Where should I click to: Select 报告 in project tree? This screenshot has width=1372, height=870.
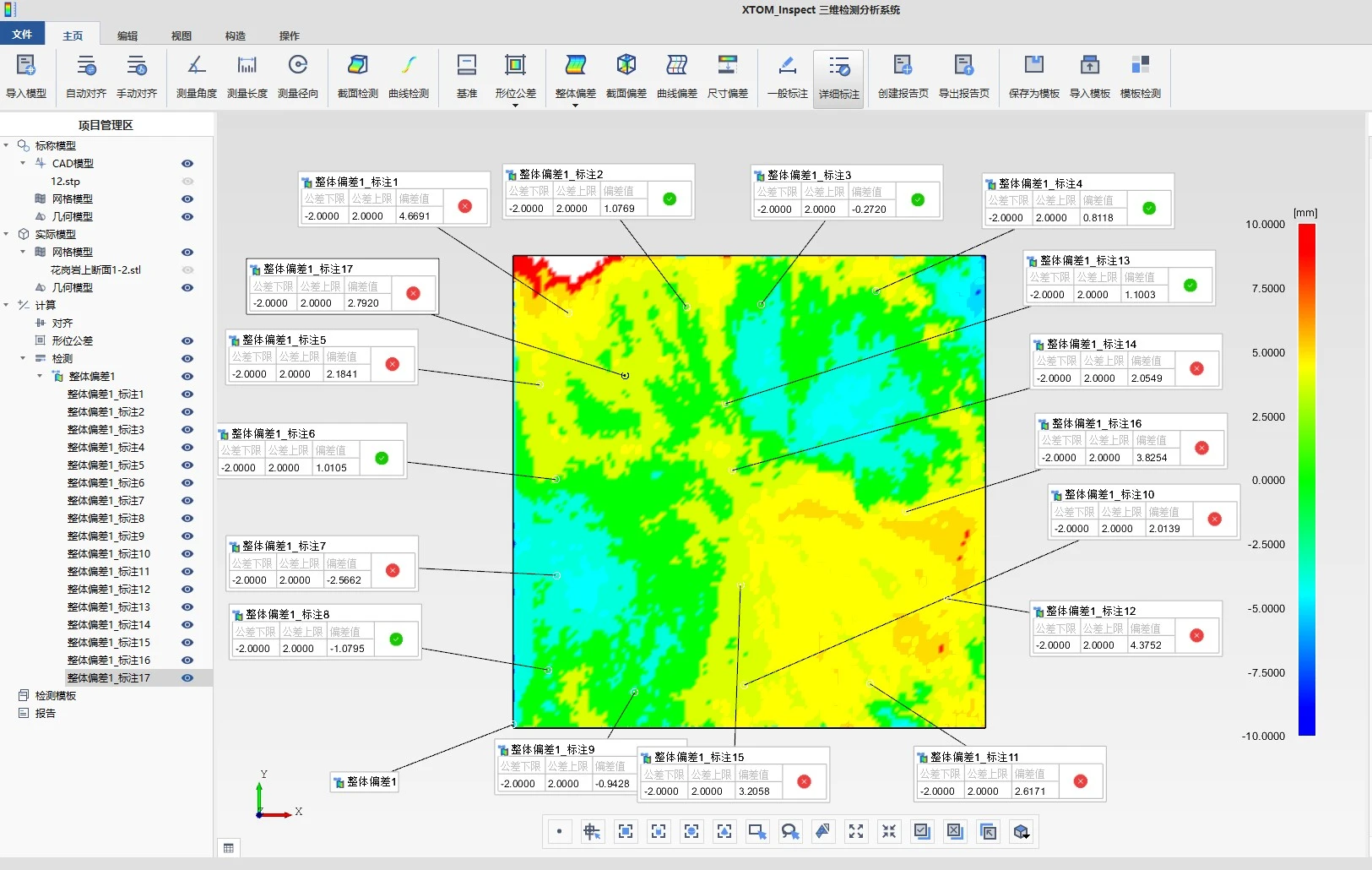[x=46, y=714]
